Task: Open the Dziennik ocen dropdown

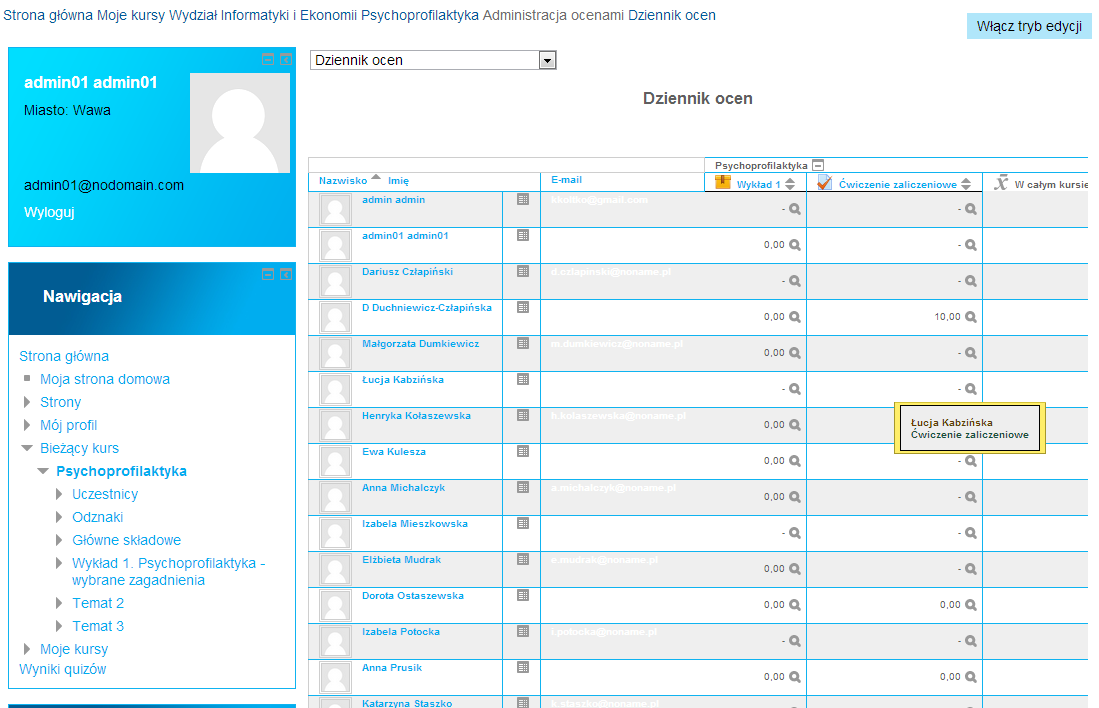Action: 432,60
